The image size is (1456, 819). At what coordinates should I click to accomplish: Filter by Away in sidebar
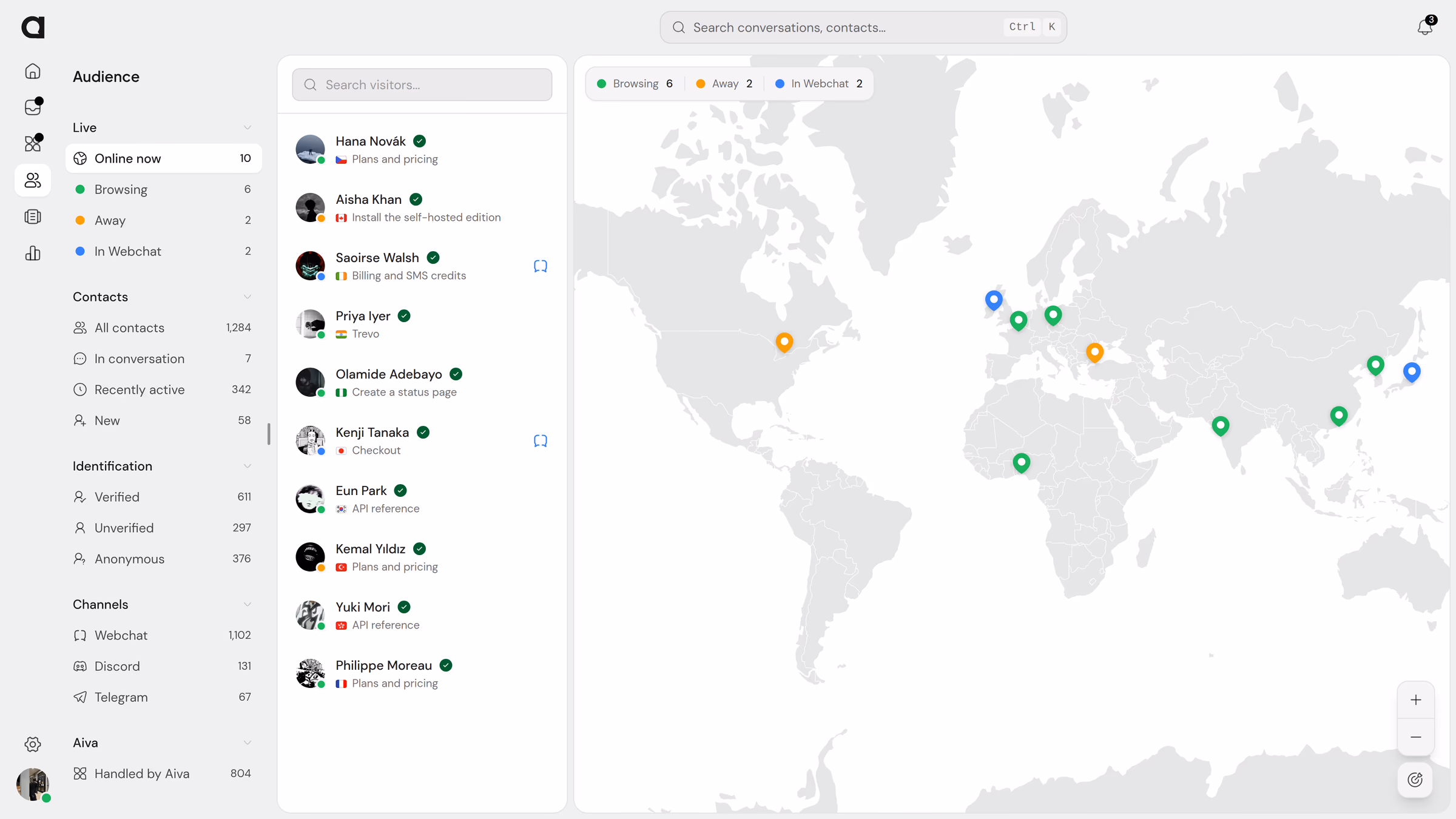(x=163, y=220)
